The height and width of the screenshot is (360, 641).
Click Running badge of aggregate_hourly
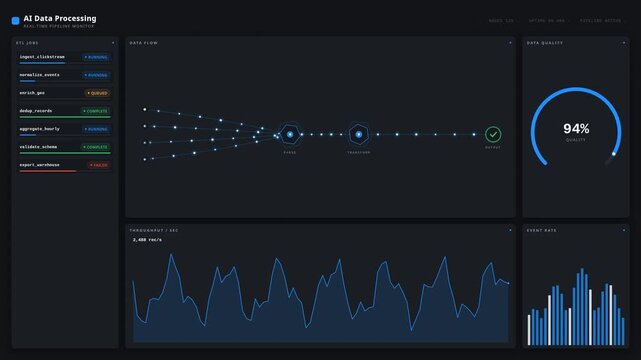coord(96,129)
